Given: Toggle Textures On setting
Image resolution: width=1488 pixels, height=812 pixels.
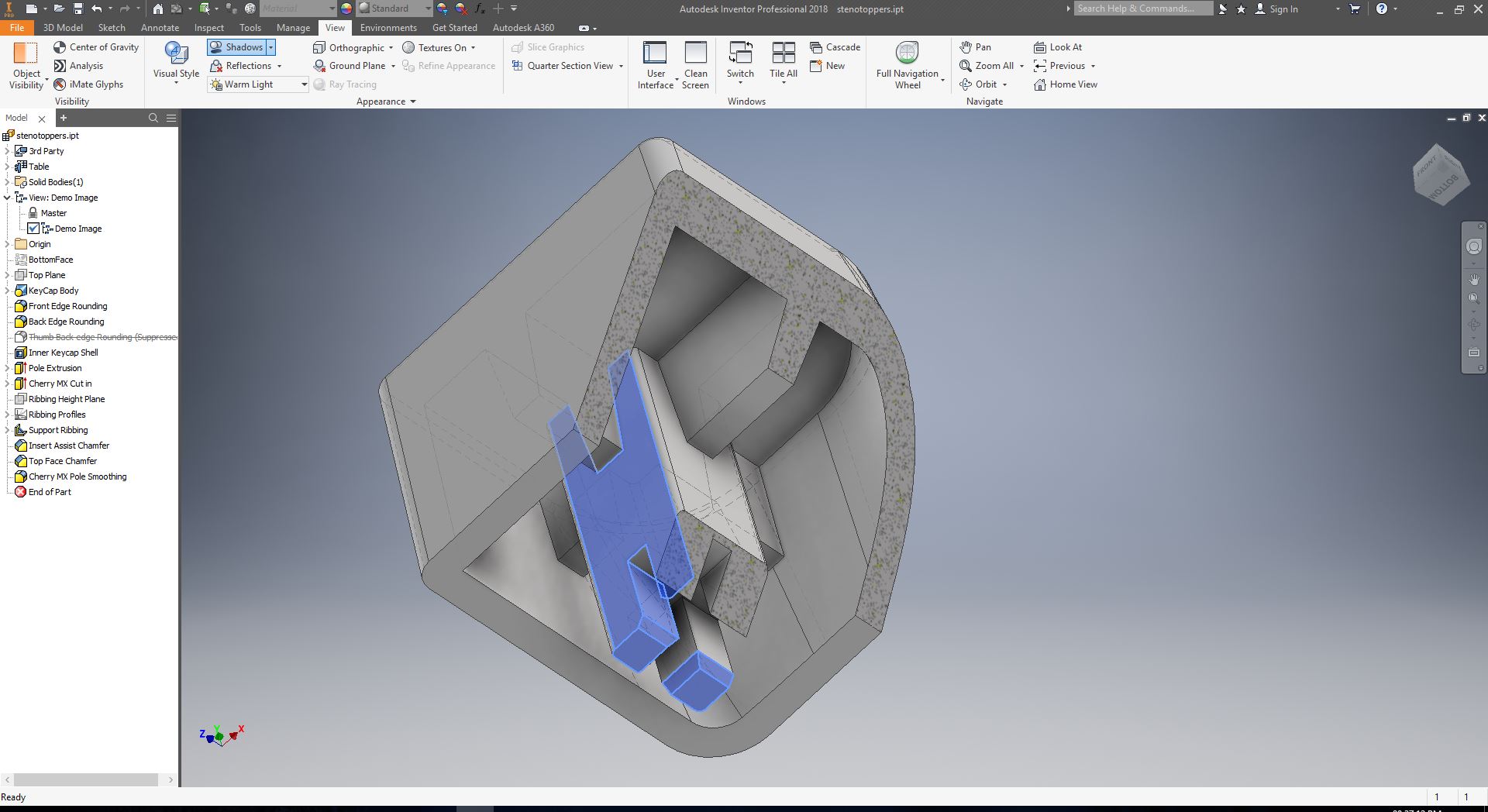Looking at the screenshot, I should pos(435,47).
